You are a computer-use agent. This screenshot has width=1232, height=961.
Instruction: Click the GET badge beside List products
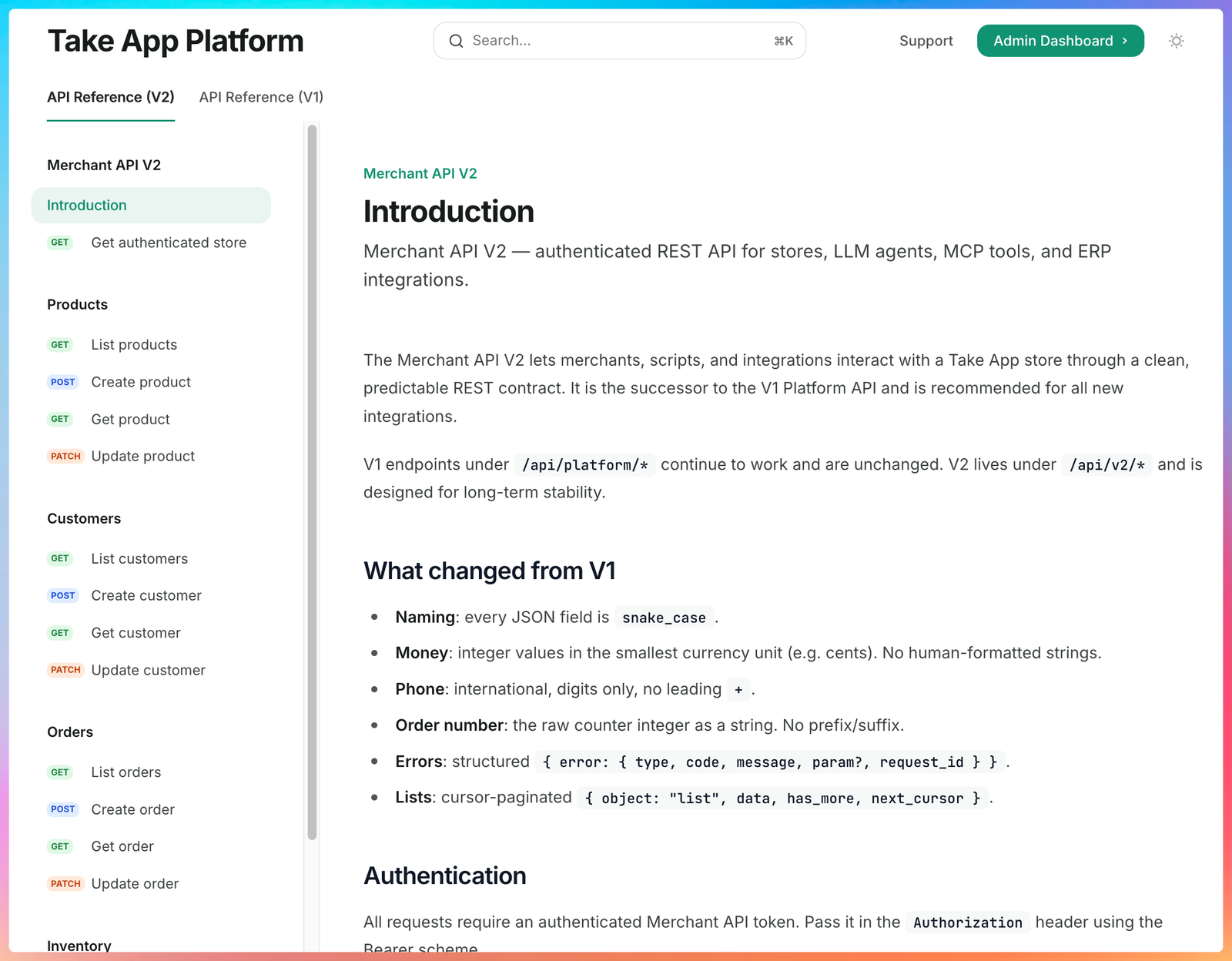pos(60,345)
